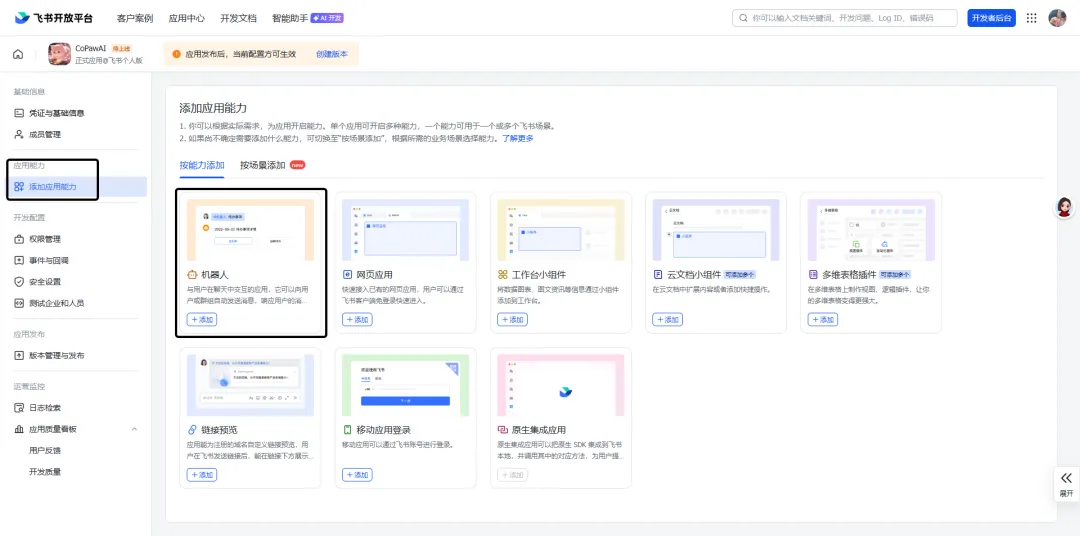Select 用户反馈 in sidebar

45,451
